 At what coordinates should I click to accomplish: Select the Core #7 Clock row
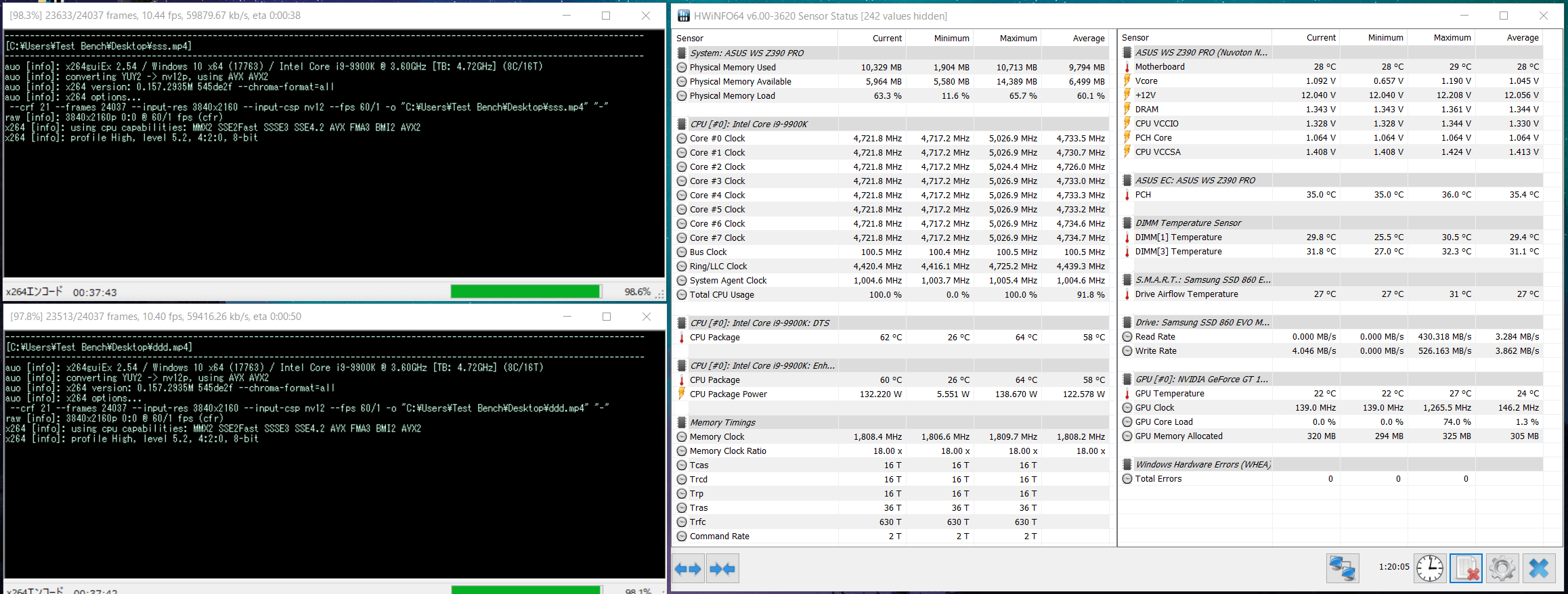coord(891,237)
